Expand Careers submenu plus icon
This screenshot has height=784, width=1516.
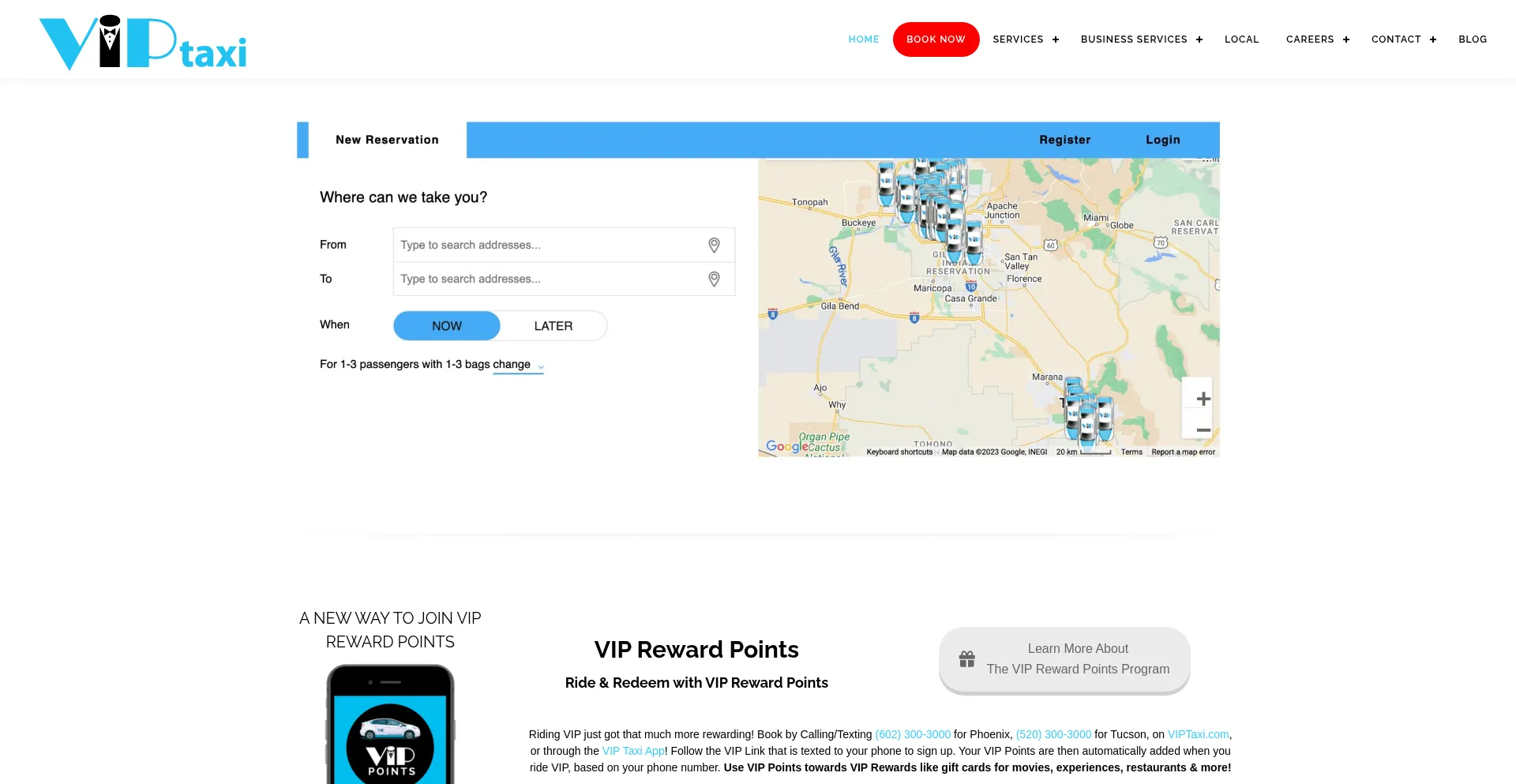click(1346, 39)
